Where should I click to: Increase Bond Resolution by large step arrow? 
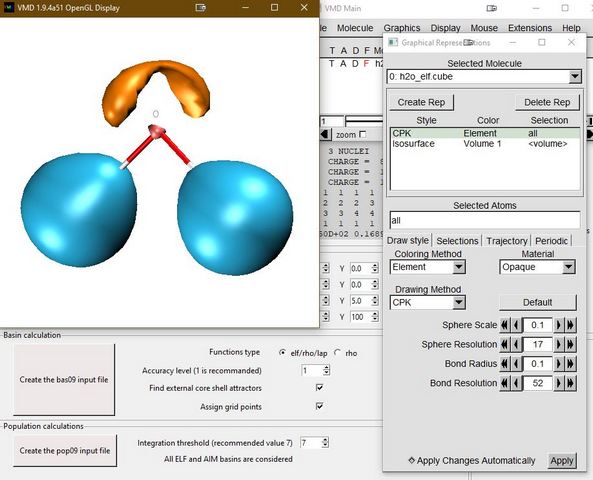[570, 383]
